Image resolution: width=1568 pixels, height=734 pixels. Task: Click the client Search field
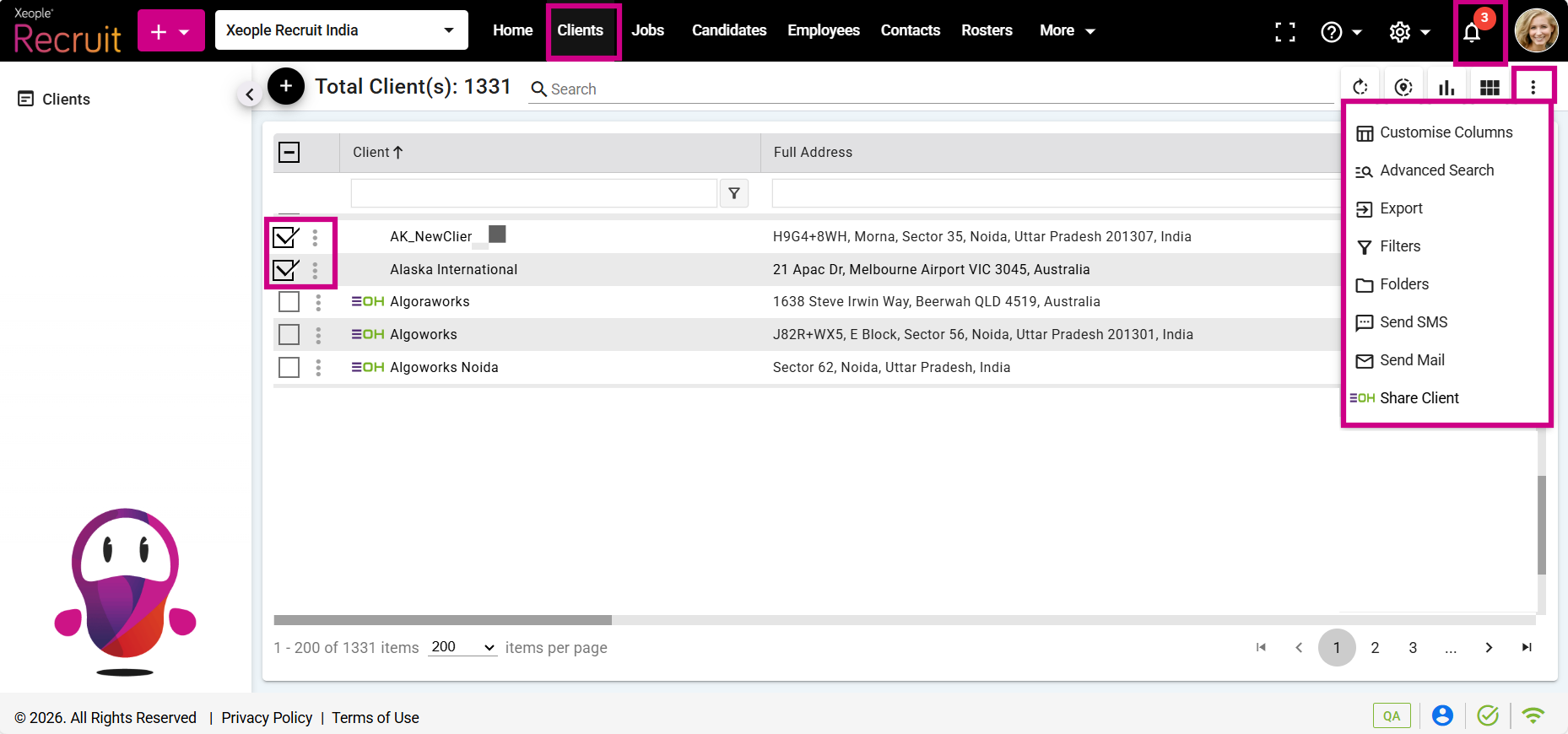pos(928,89)
